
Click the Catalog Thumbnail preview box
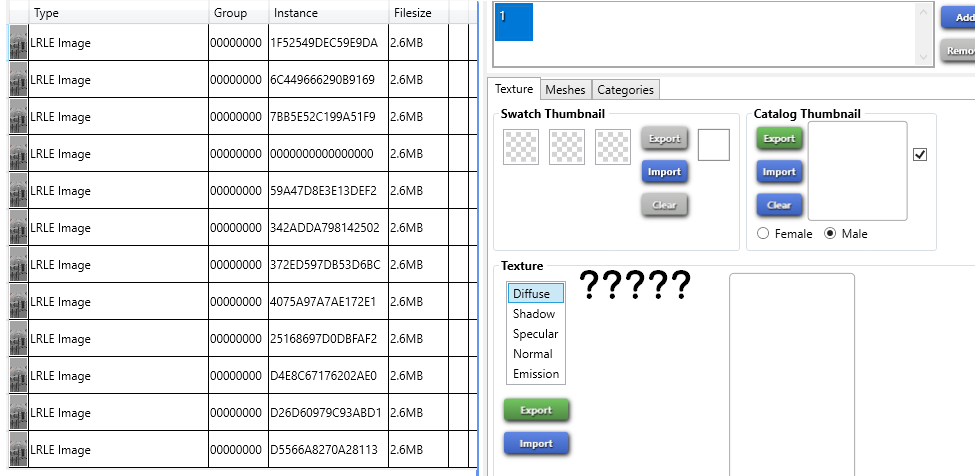coord(857,171)
